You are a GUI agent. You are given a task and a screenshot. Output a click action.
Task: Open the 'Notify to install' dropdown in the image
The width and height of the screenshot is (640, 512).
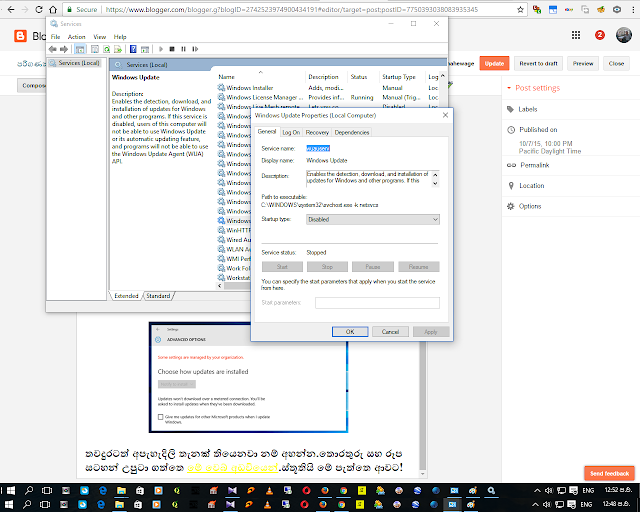tap(177, 384)
